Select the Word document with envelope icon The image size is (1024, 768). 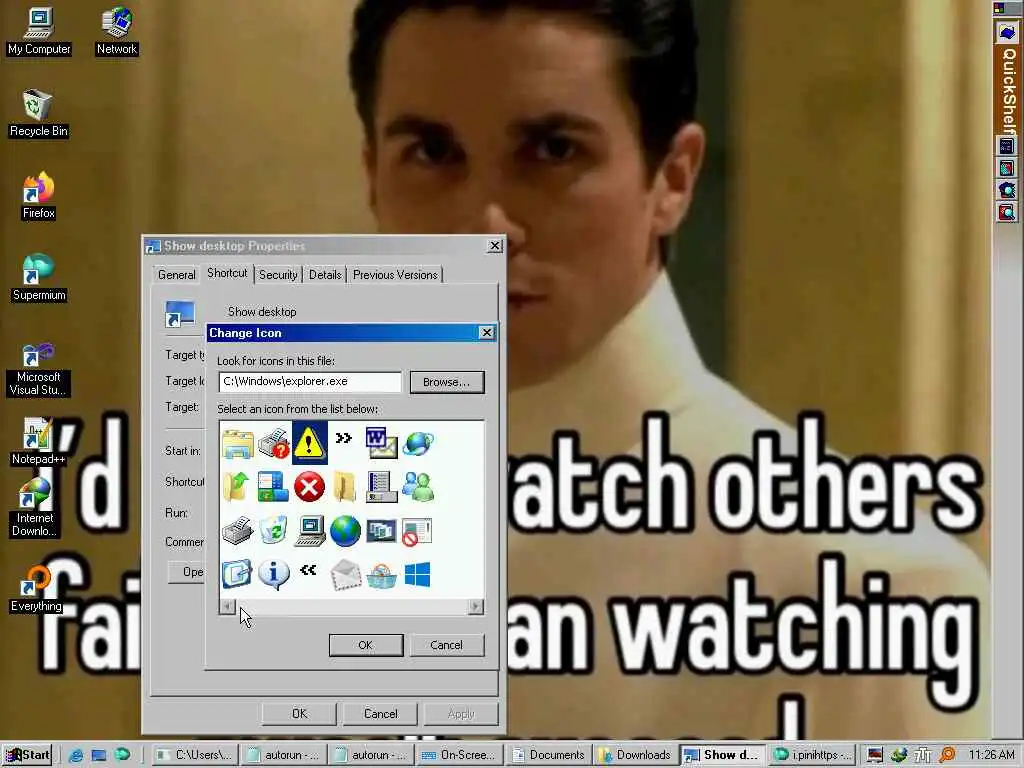tap(381, 443)
